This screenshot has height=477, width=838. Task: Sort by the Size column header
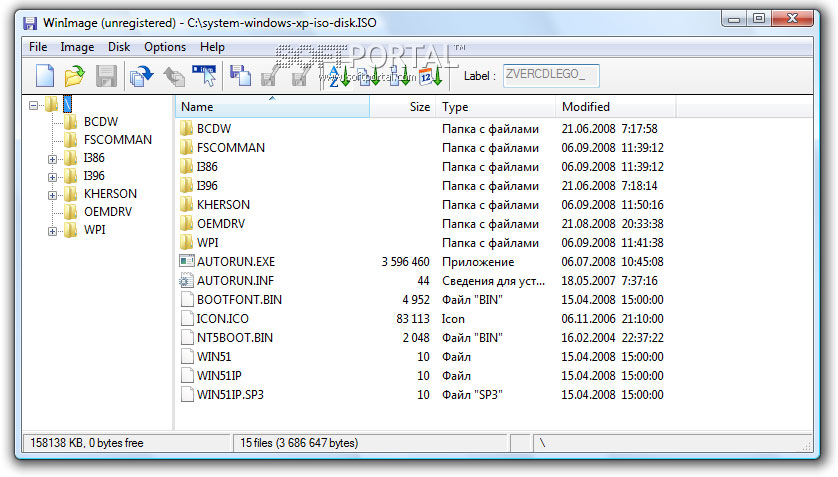[403, 107]
